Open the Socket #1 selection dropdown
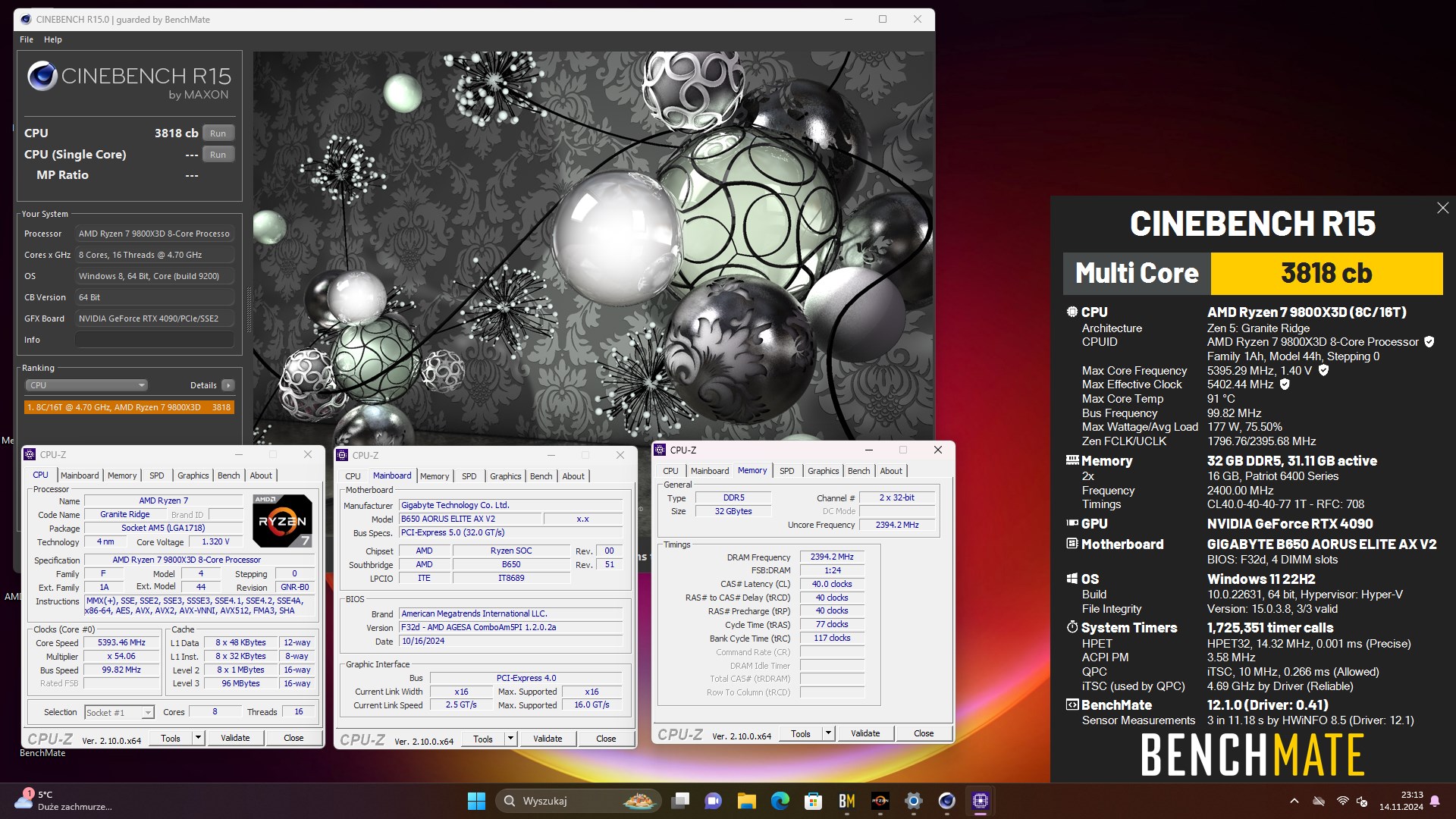This screenshot has height=819, width=1456. (x=120, y=712)
